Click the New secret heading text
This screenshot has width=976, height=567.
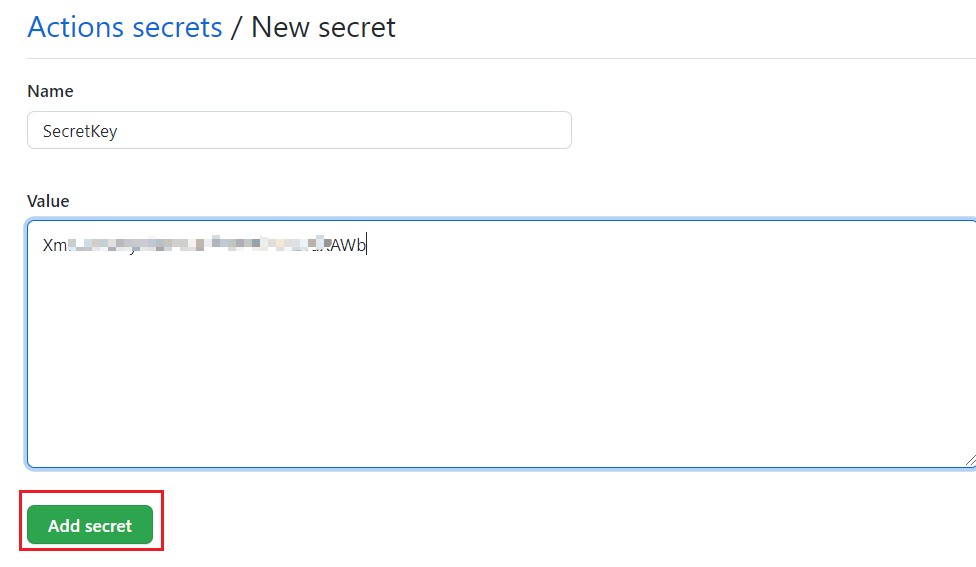coord(323,27)
